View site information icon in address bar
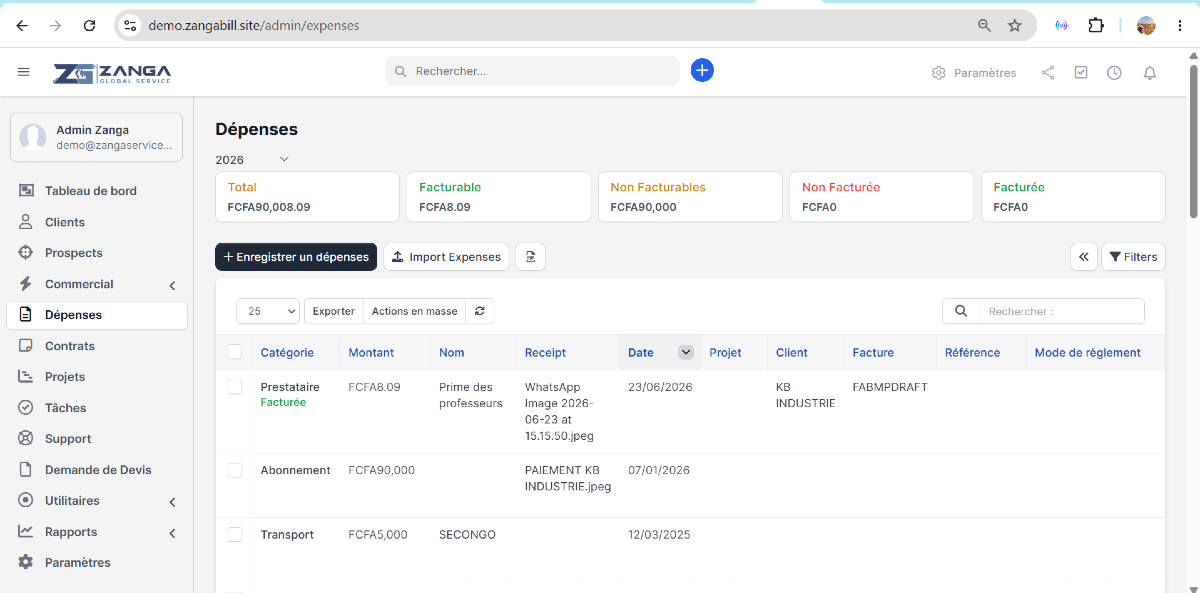Image resolution: width=1200 pixels, height=593 pixels. (130, 25)
